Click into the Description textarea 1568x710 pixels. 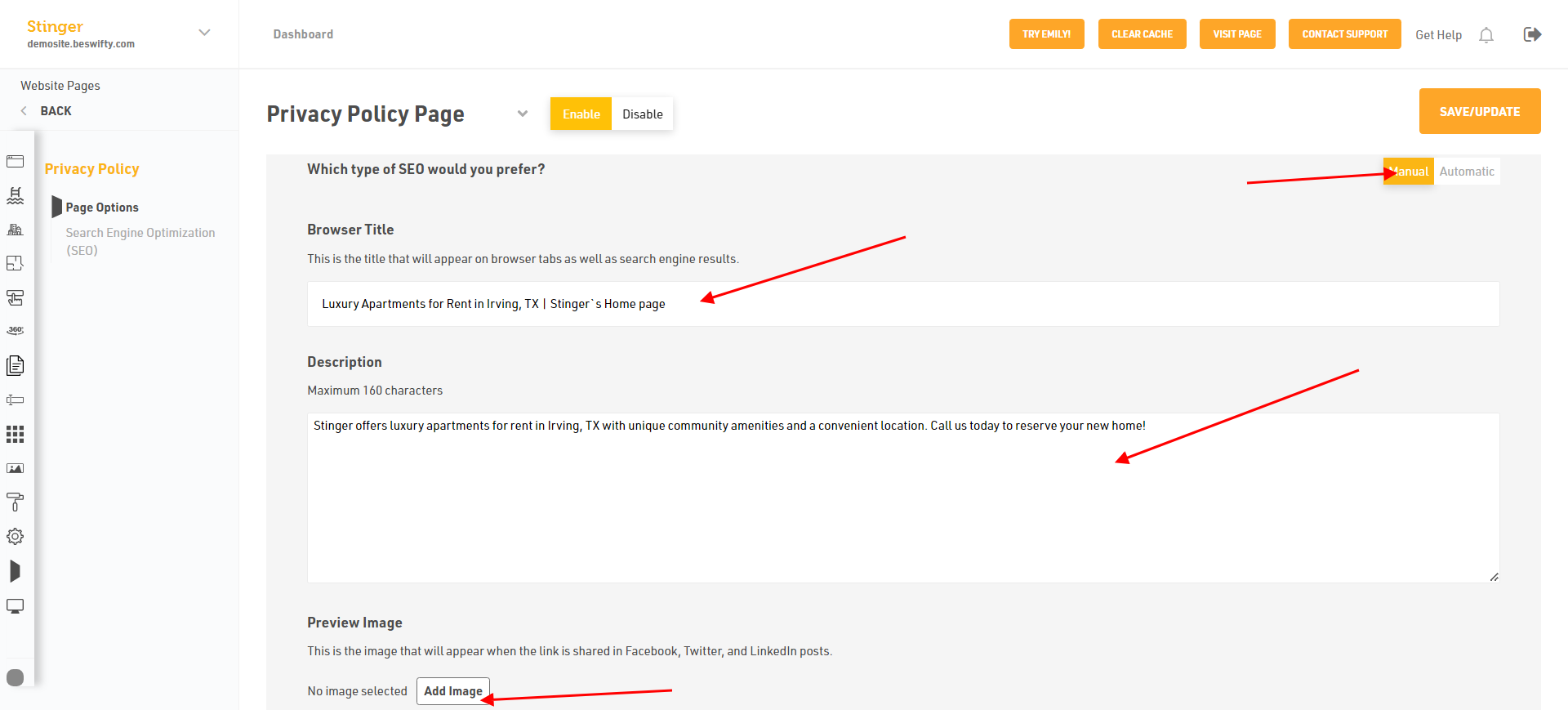pyautogui.click(x=903, y=498)
